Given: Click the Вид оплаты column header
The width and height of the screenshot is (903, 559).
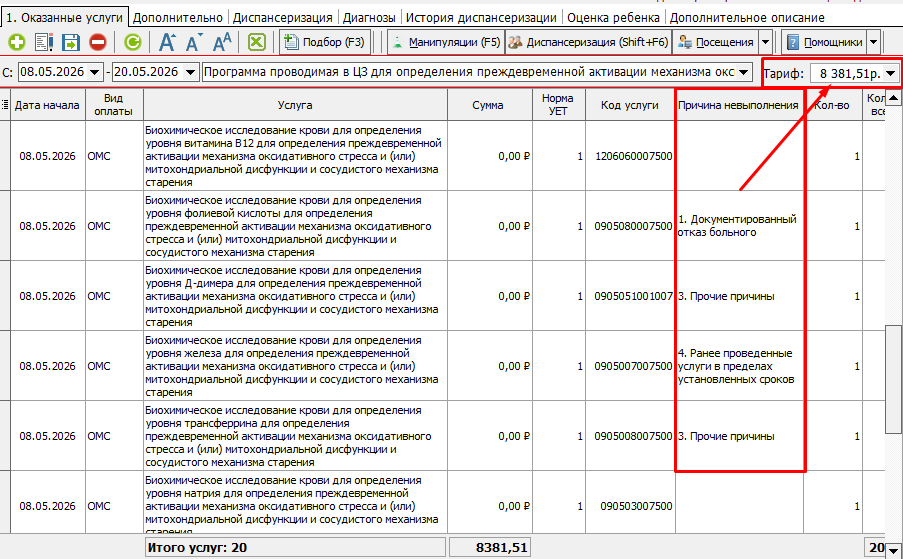Looking at the screenshot, I should (x=113, y=105).
